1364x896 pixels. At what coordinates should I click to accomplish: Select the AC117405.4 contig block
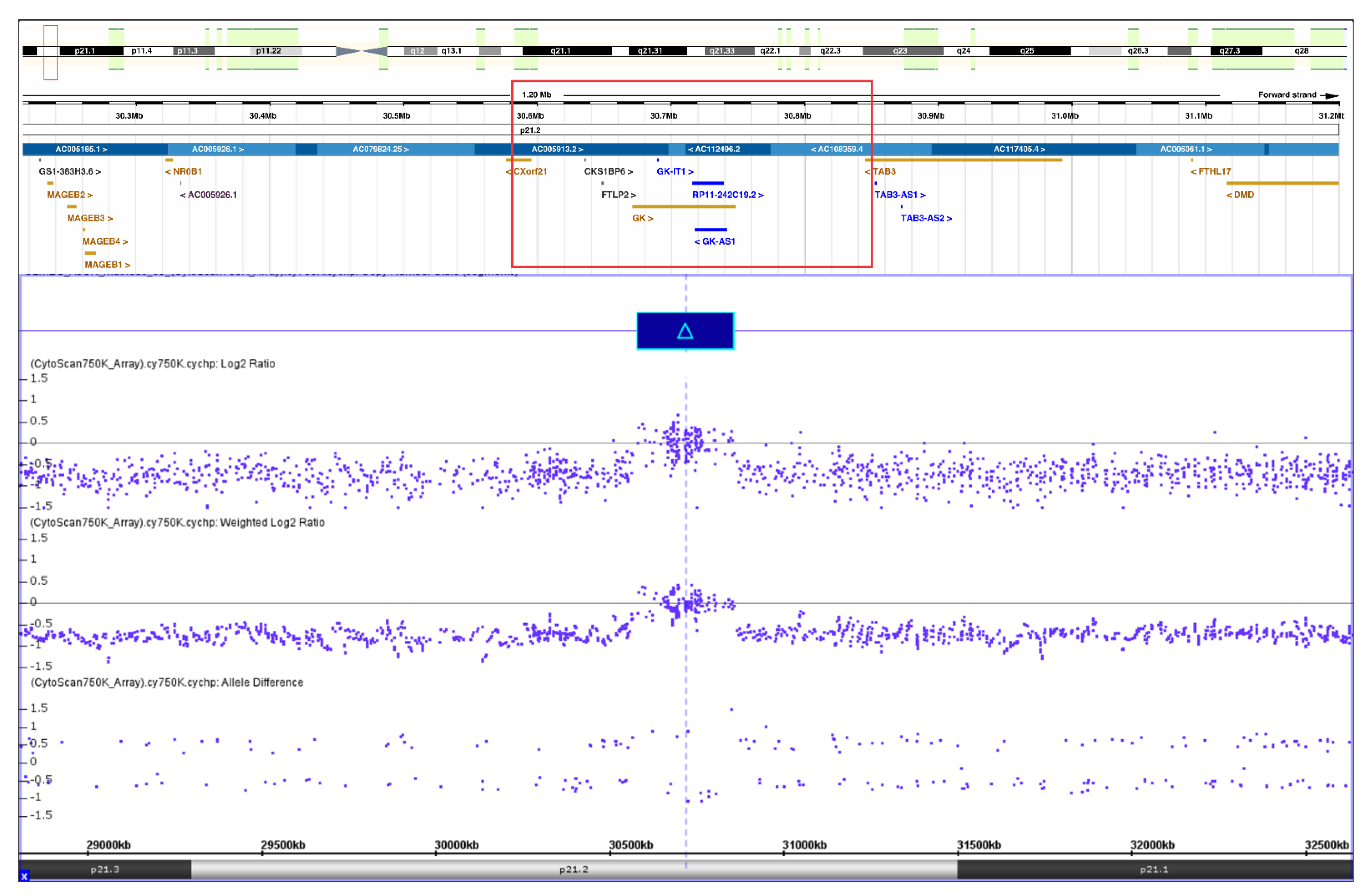(x=1034, y=149)
